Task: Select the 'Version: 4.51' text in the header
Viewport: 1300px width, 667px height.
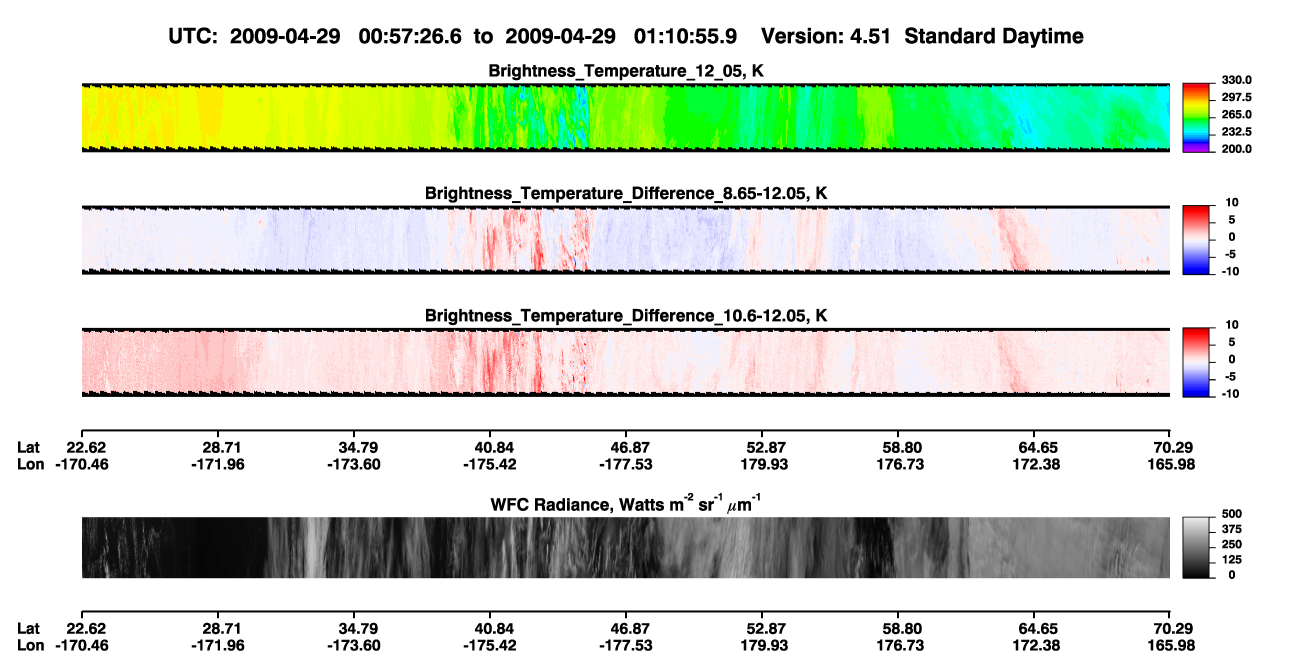Action: point(826,36)
